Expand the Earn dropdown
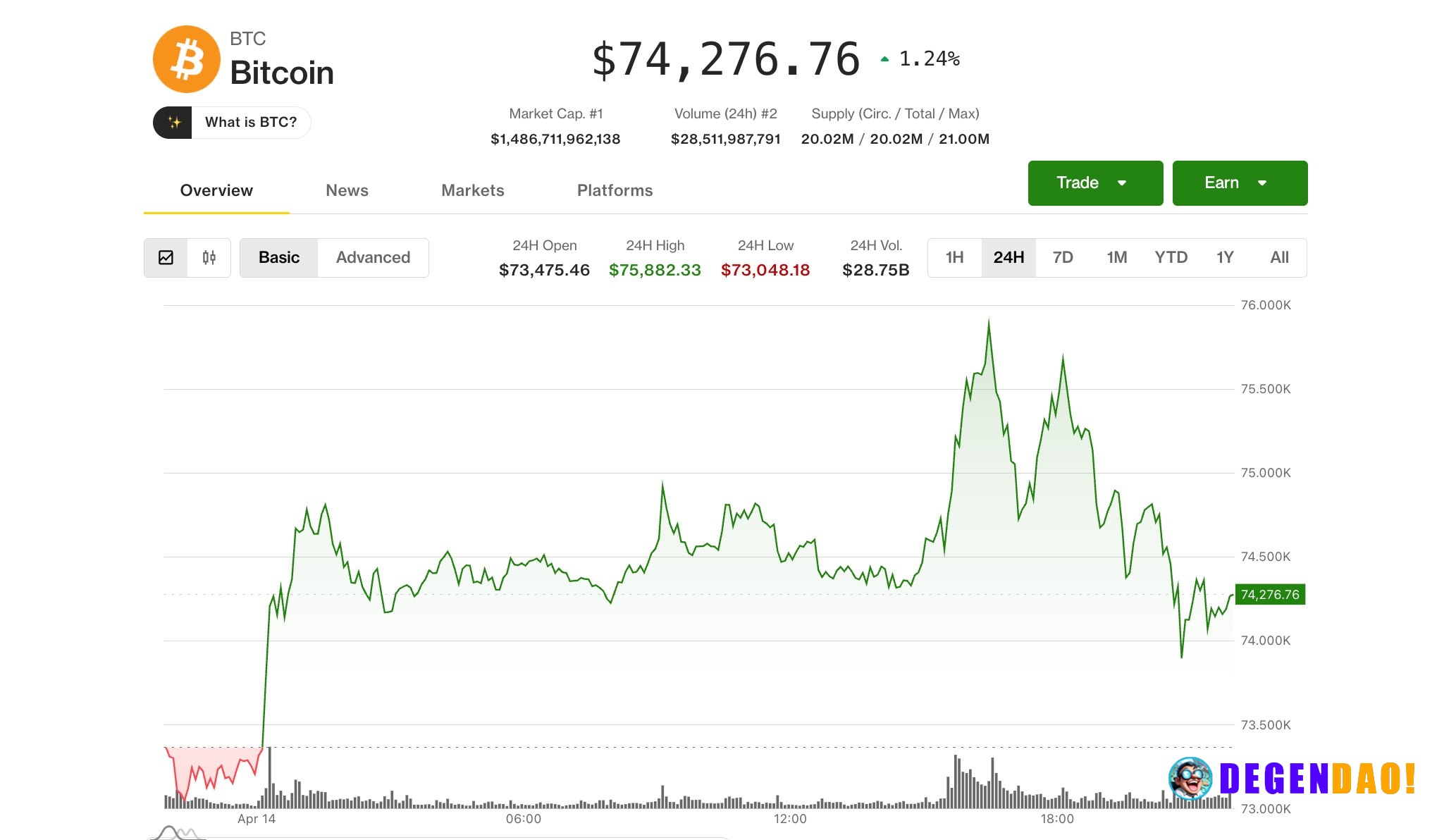Screen dimensions: 1456x840 pos(1240,183)
